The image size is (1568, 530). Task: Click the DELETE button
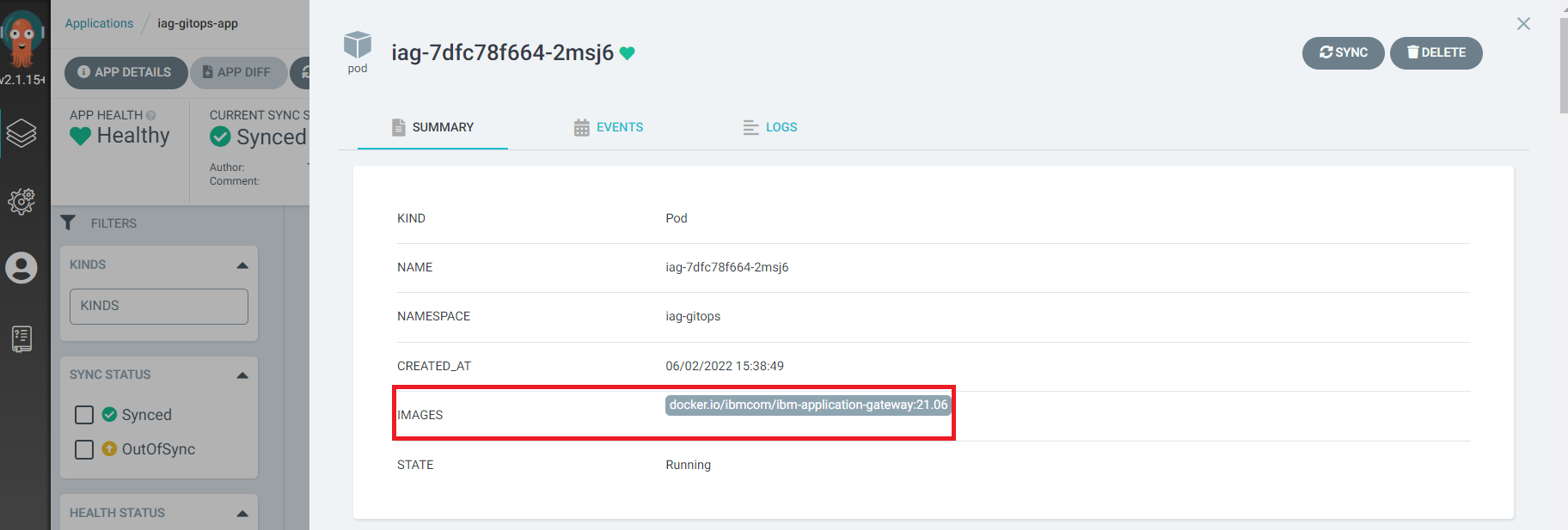click(x=1436, y=53)
